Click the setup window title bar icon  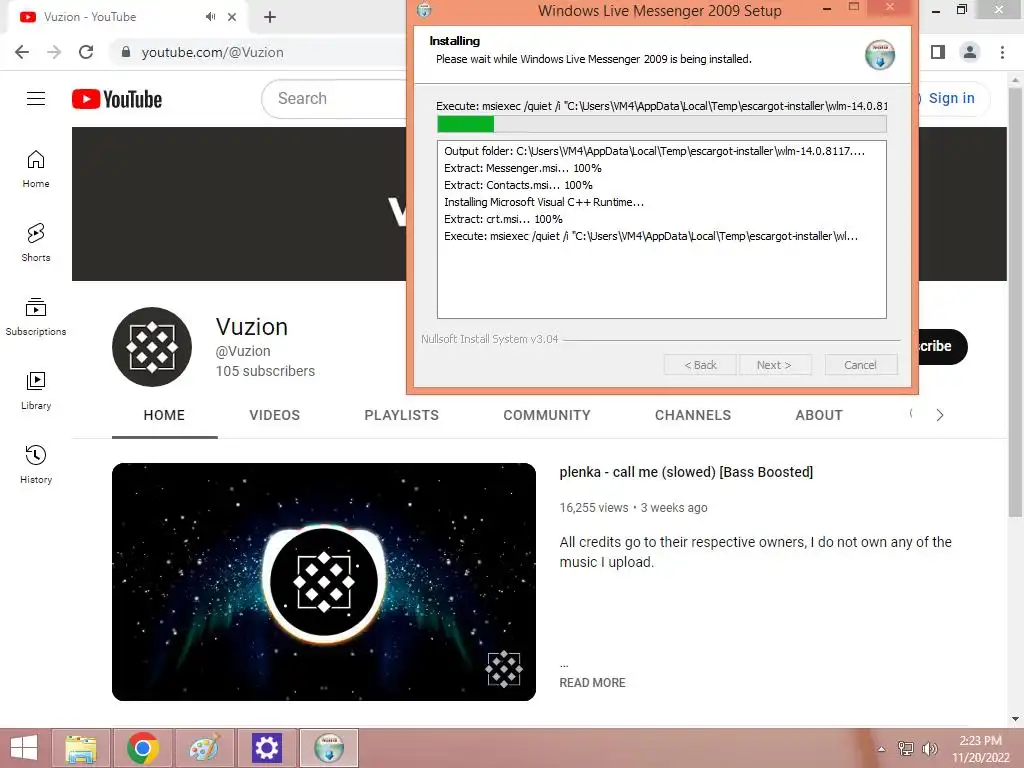click(x=424, y=10)
